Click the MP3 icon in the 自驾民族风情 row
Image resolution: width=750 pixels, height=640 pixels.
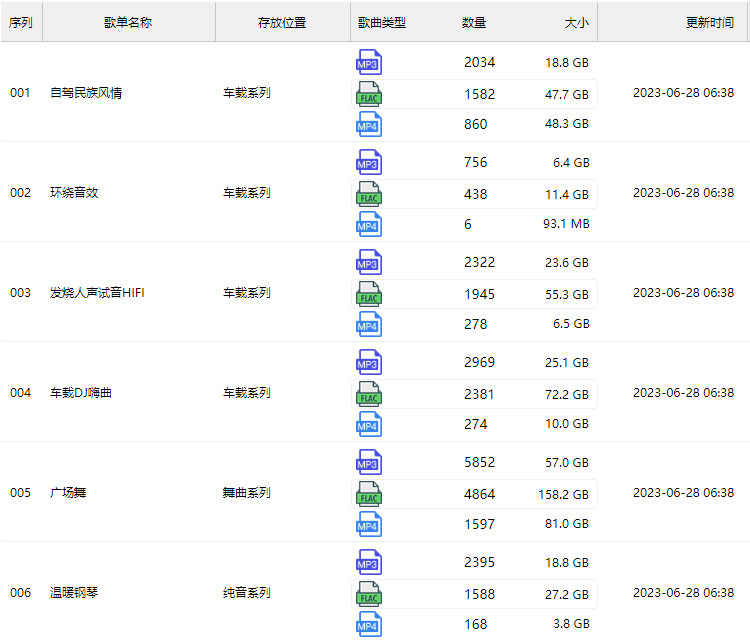369,62
